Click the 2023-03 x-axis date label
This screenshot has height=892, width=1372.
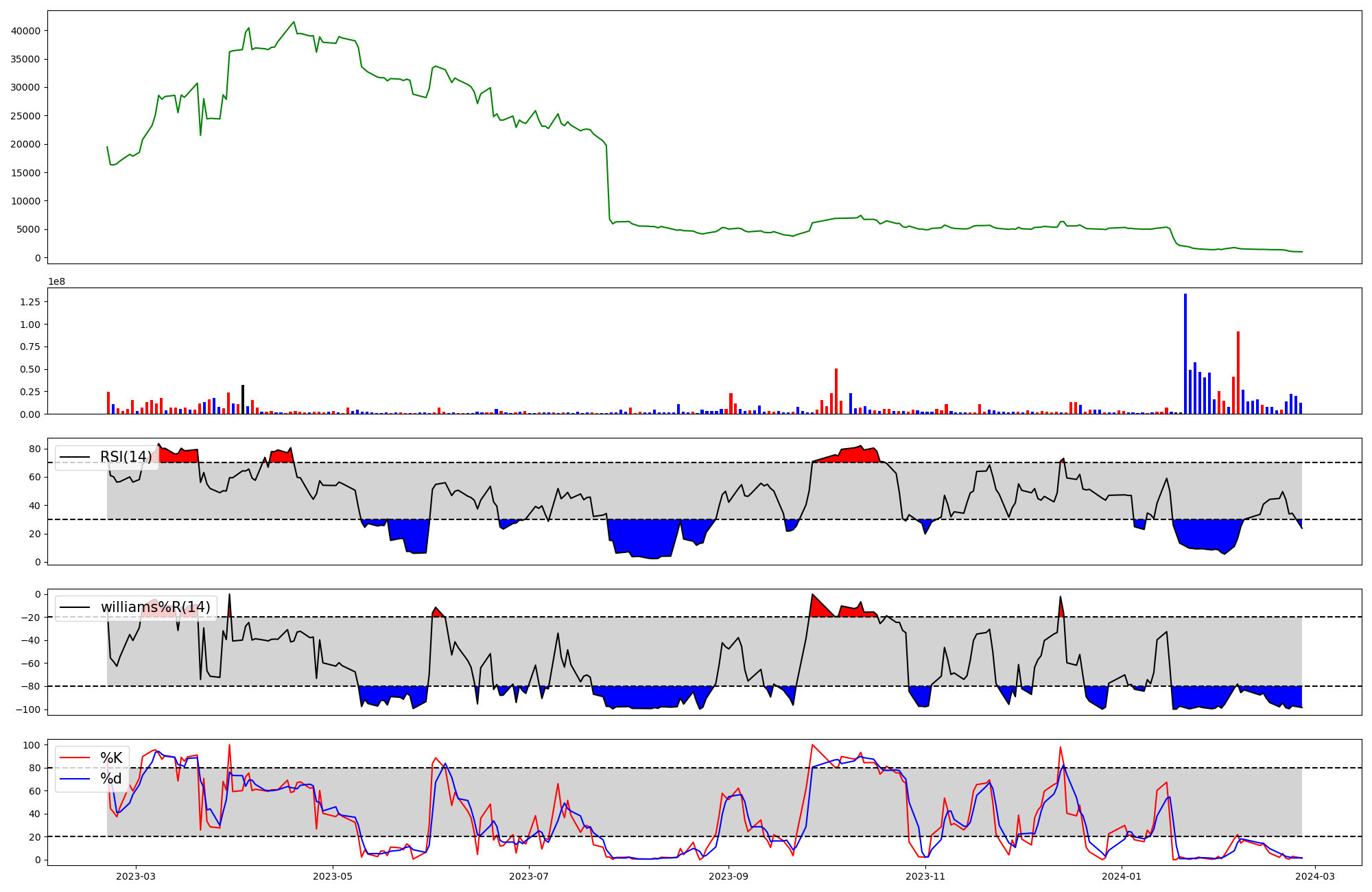coord(136,876)
